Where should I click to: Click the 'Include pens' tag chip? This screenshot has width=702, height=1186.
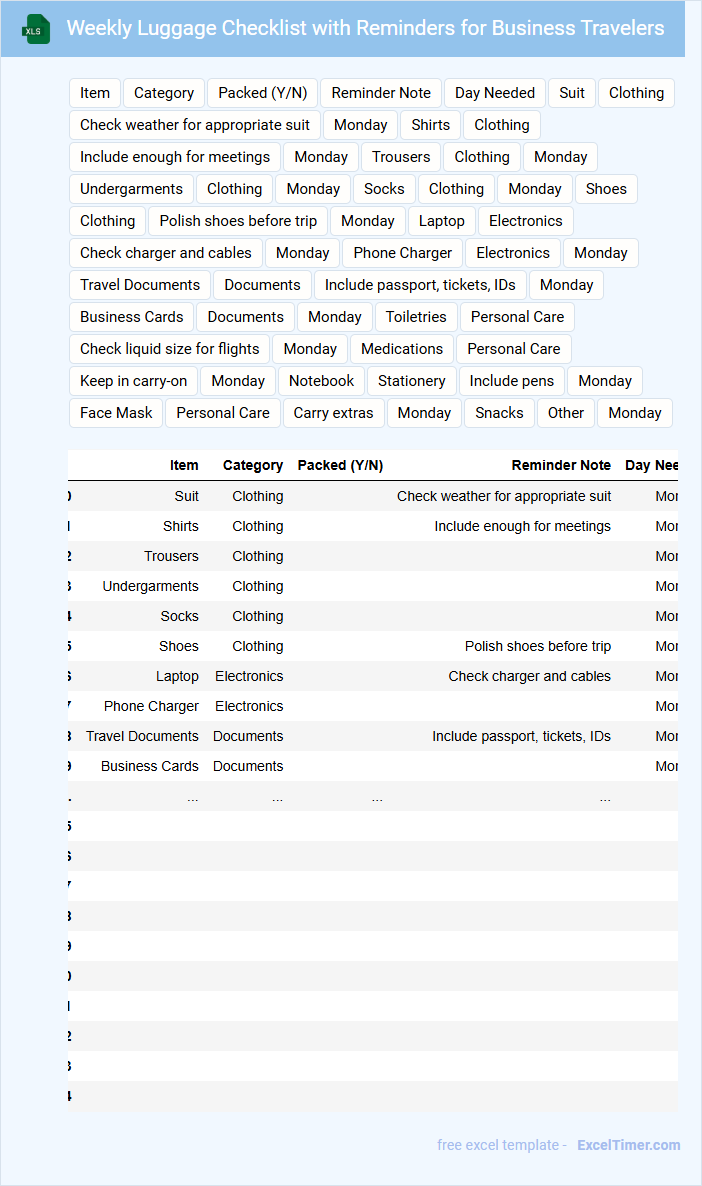pos(511,381)
